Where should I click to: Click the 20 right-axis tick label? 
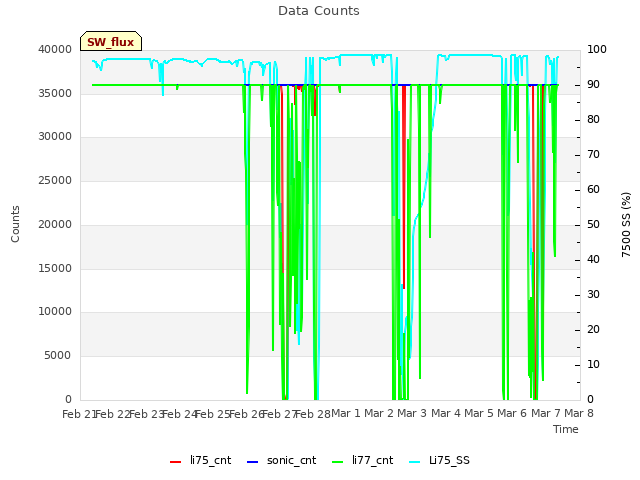pos(593,329)
